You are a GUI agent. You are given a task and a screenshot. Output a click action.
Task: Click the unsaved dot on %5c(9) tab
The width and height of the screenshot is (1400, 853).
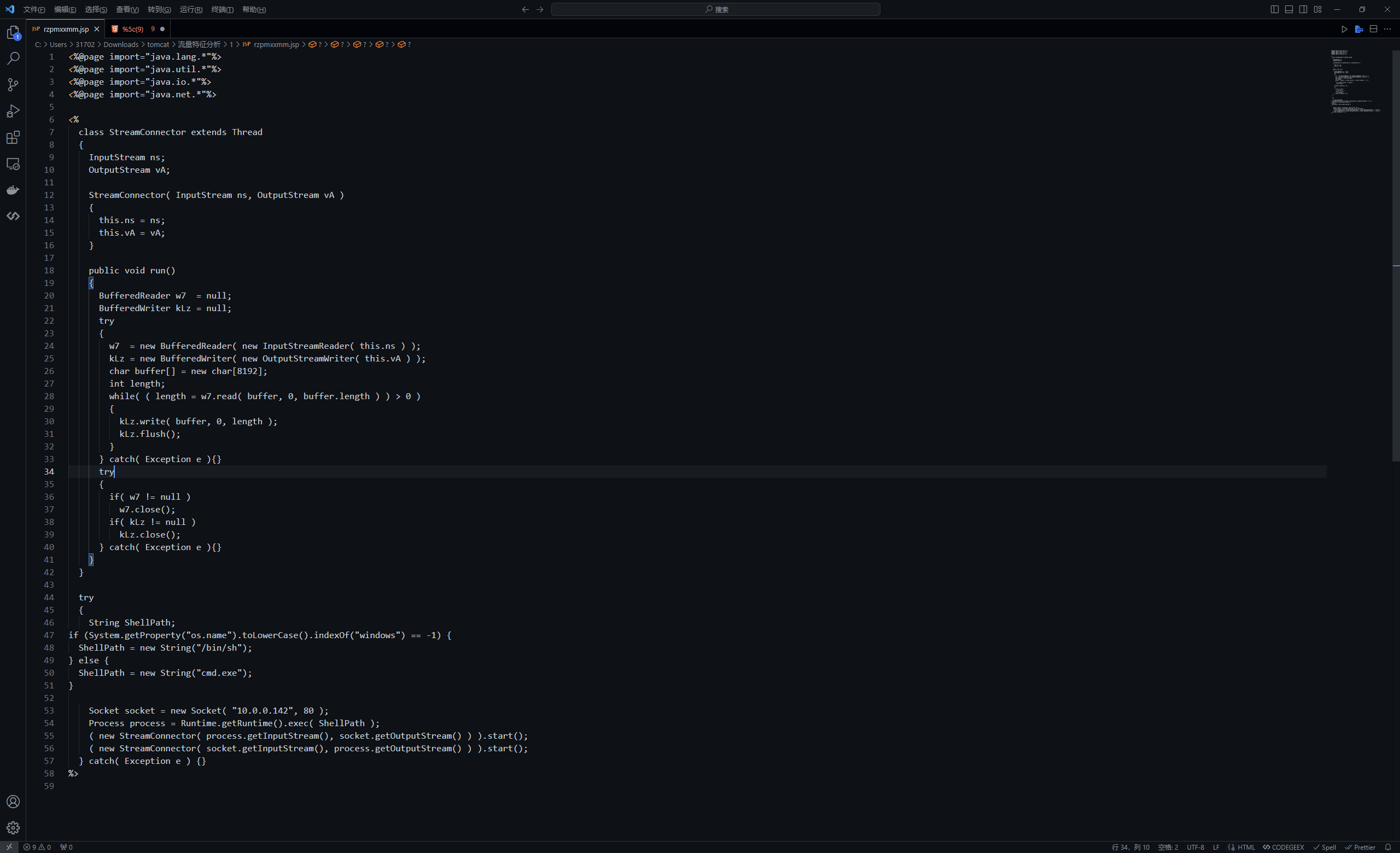[162, 29]
